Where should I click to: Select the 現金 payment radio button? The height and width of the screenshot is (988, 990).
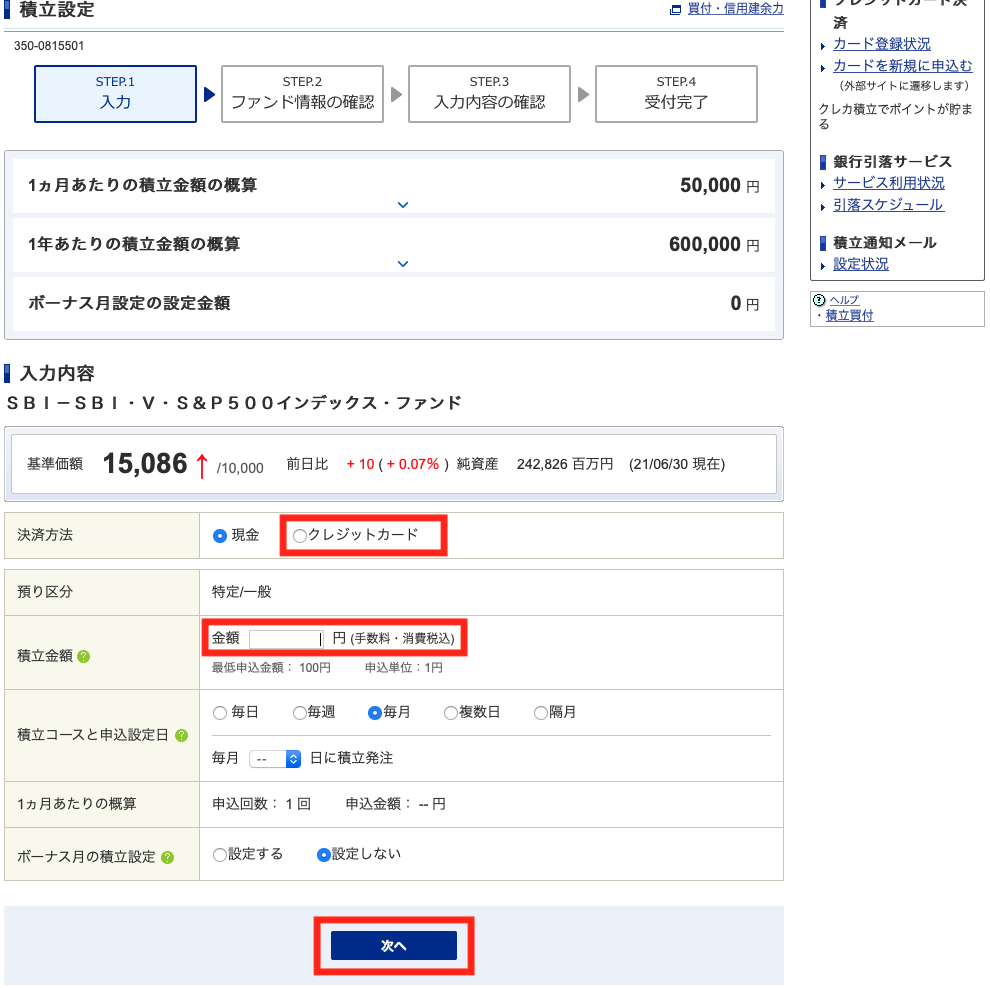pos(220,536)
